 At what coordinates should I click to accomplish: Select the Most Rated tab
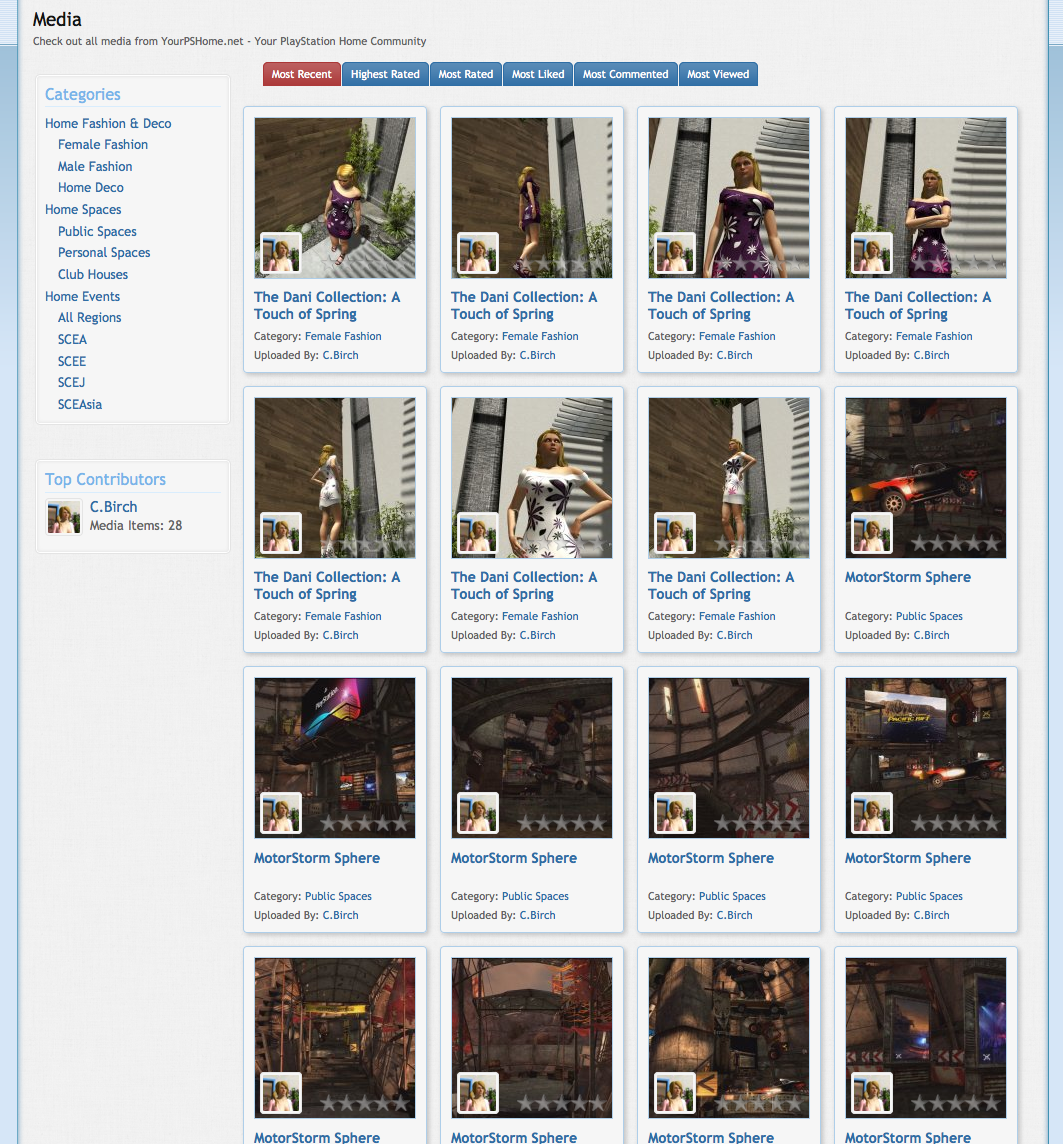point(465,74)
